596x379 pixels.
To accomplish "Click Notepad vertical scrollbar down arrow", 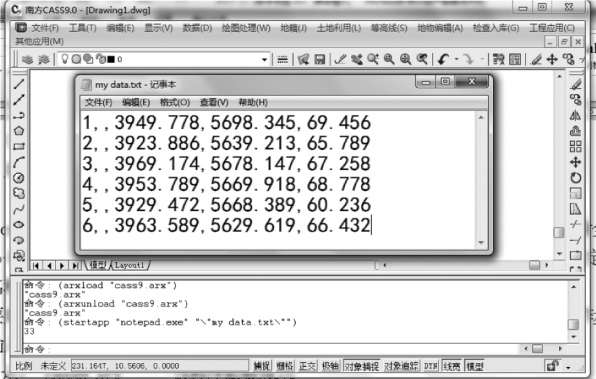I will tap(481, 242).
